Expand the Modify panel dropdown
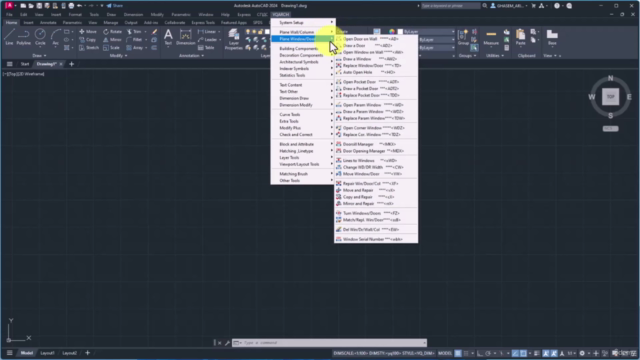This screenshot has width=640, height=360. (x=118, y=56)
